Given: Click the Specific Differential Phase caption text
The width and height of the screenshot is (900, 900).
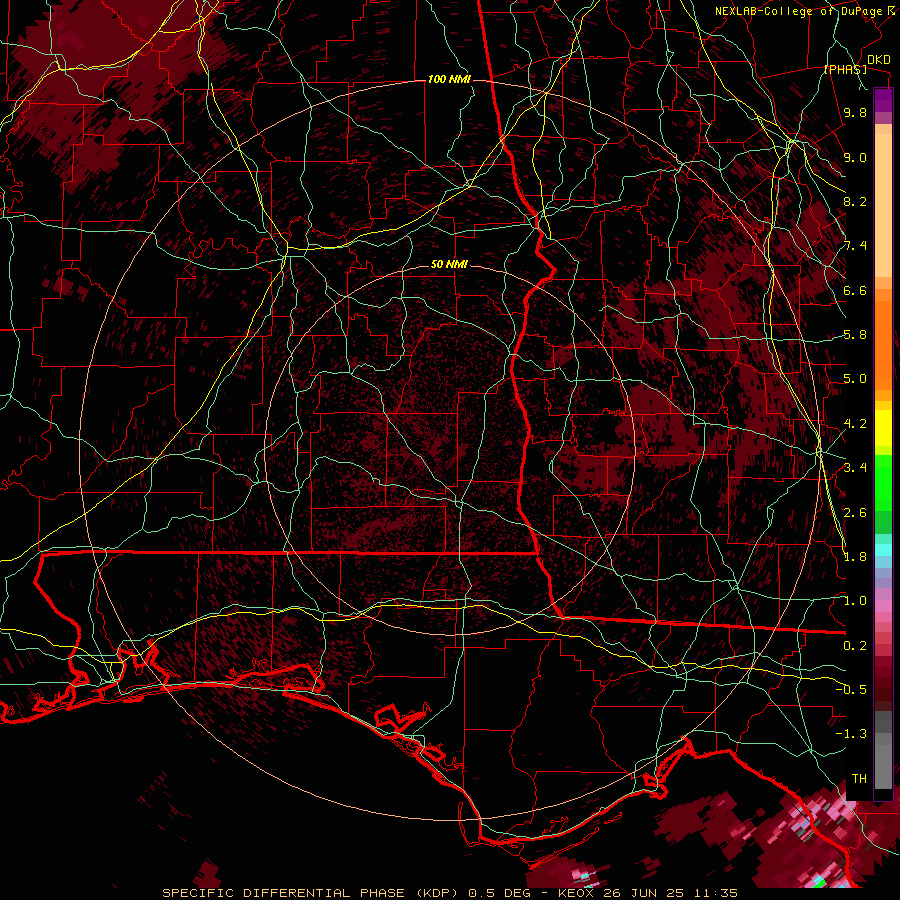Looking at the screenshot, I should coord(450,893).
